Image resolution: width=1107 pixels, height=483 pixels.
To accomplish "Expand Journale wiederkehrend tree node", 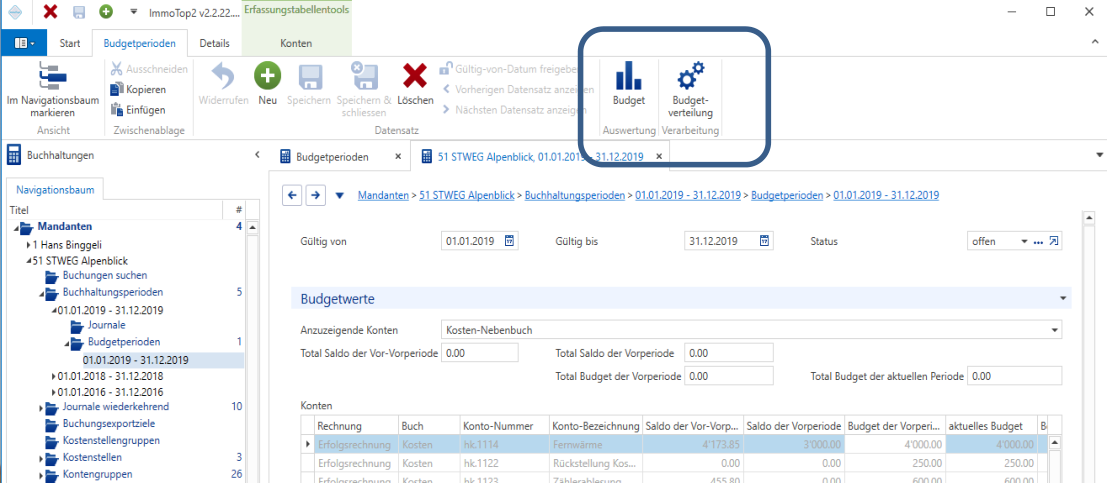I will pyautogui.click(x=41, y=407).
